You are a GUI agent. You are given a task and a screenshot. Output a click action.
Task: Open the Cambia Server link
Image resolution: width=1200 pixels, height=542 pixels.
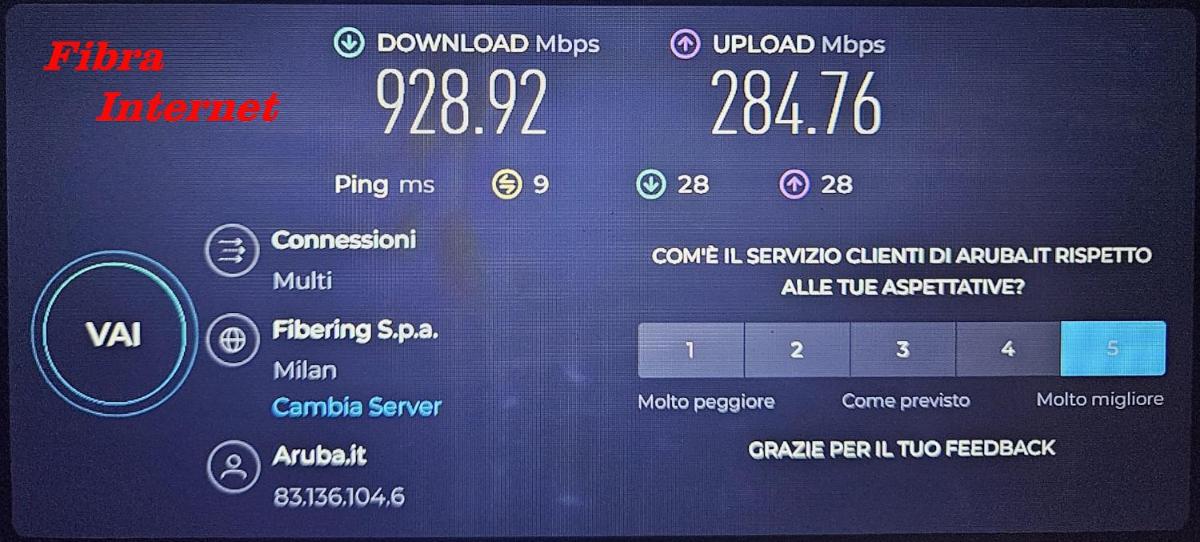pos(357,407)
